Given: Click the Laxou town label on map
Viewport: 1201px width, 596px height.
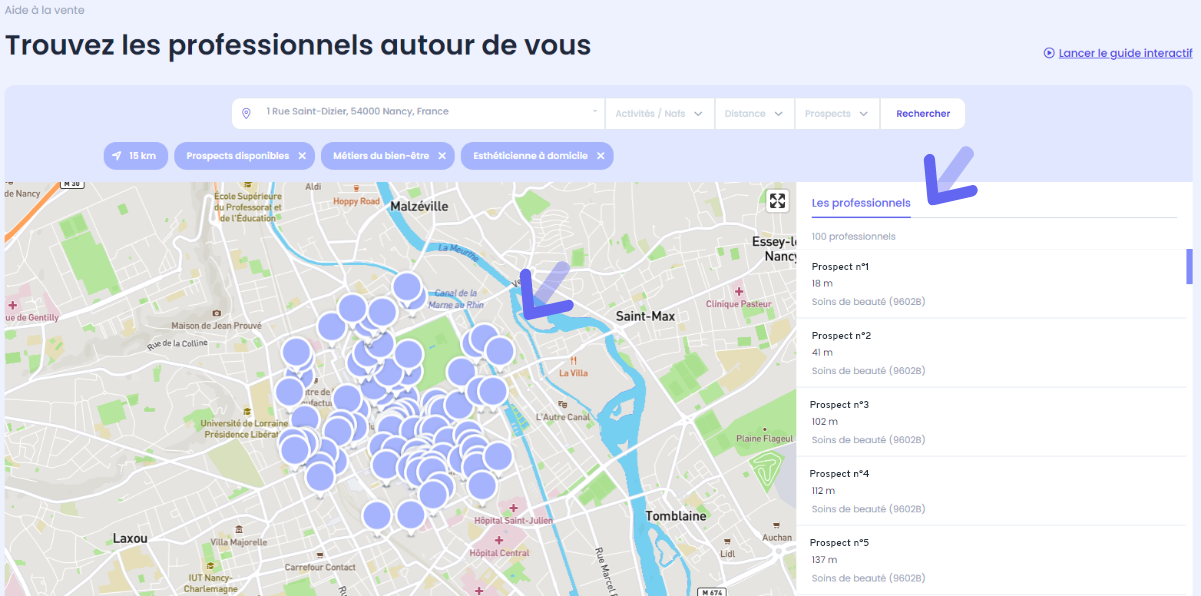Looking at the screenshot, I should point(130,538).
